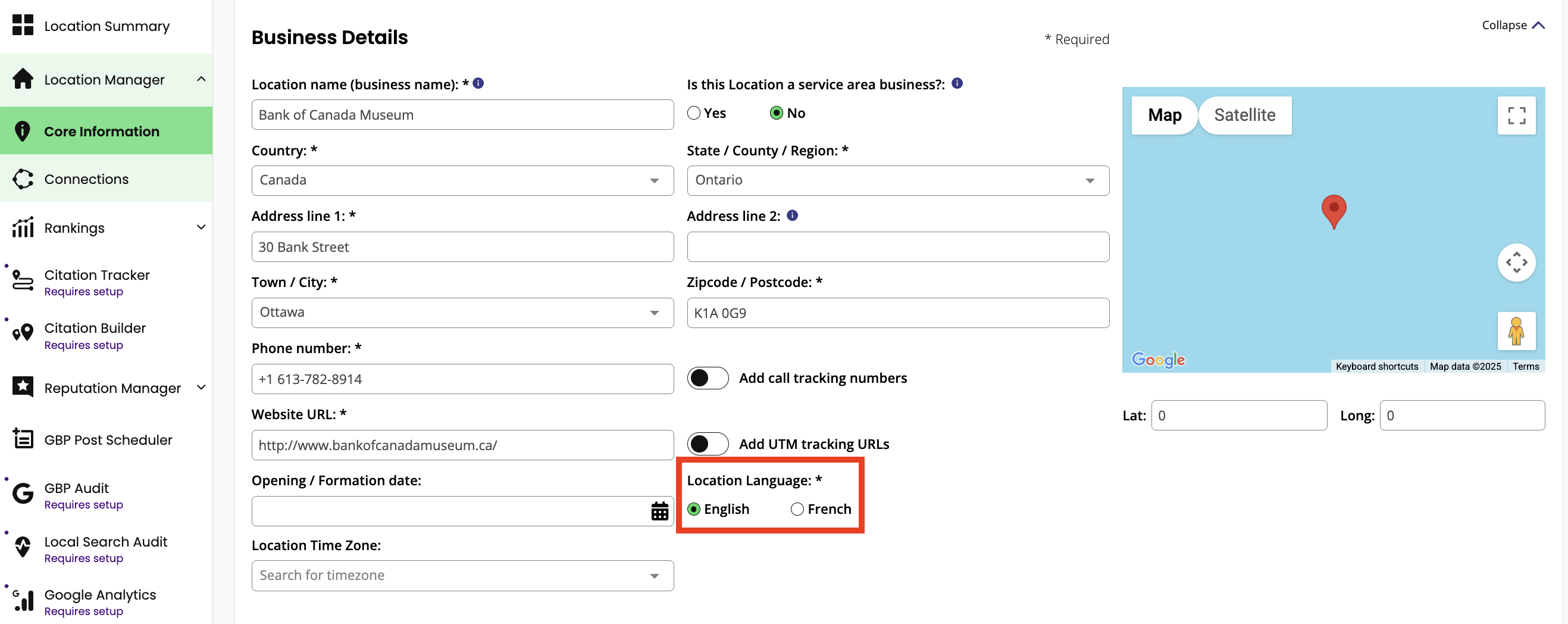Click the Website URL field

coord(462,445)
